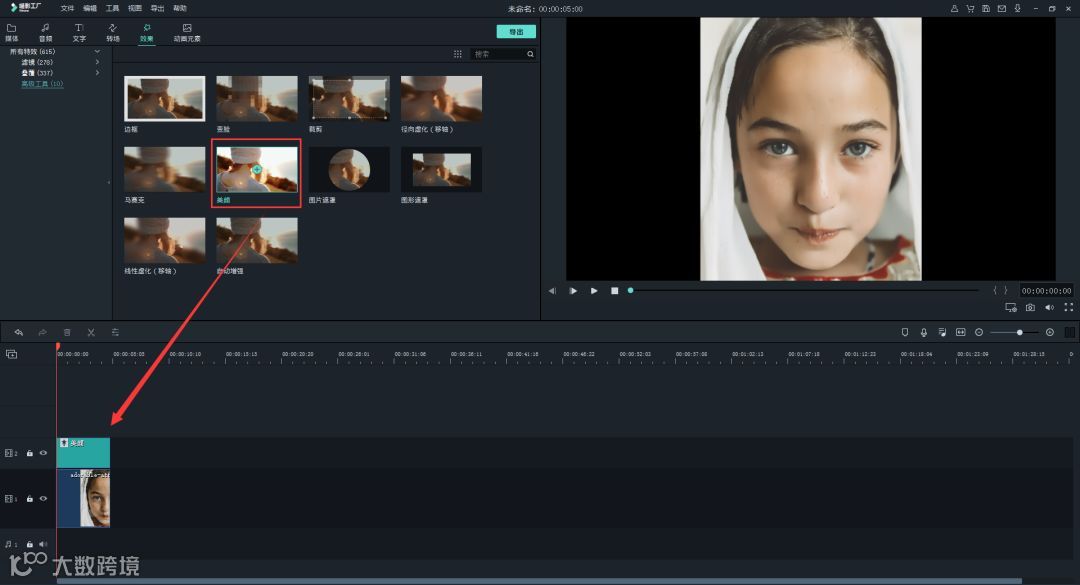Click the microphone voiceover record icon

point(923,332)
